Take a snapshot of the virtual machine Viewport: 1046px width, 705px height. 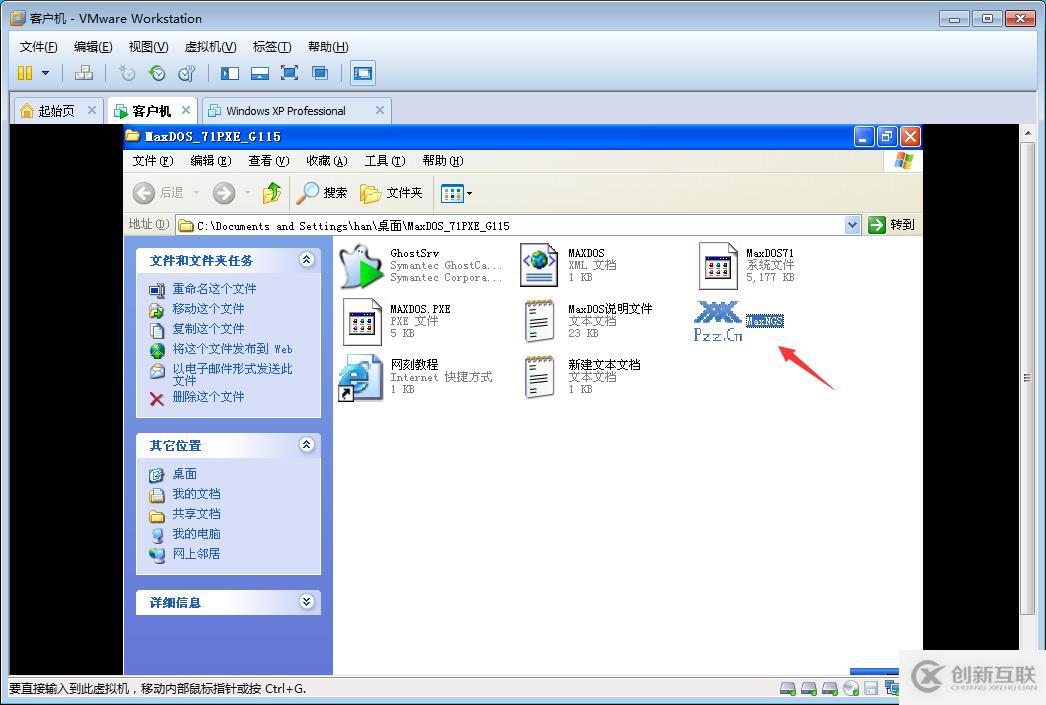coord(127,73)
